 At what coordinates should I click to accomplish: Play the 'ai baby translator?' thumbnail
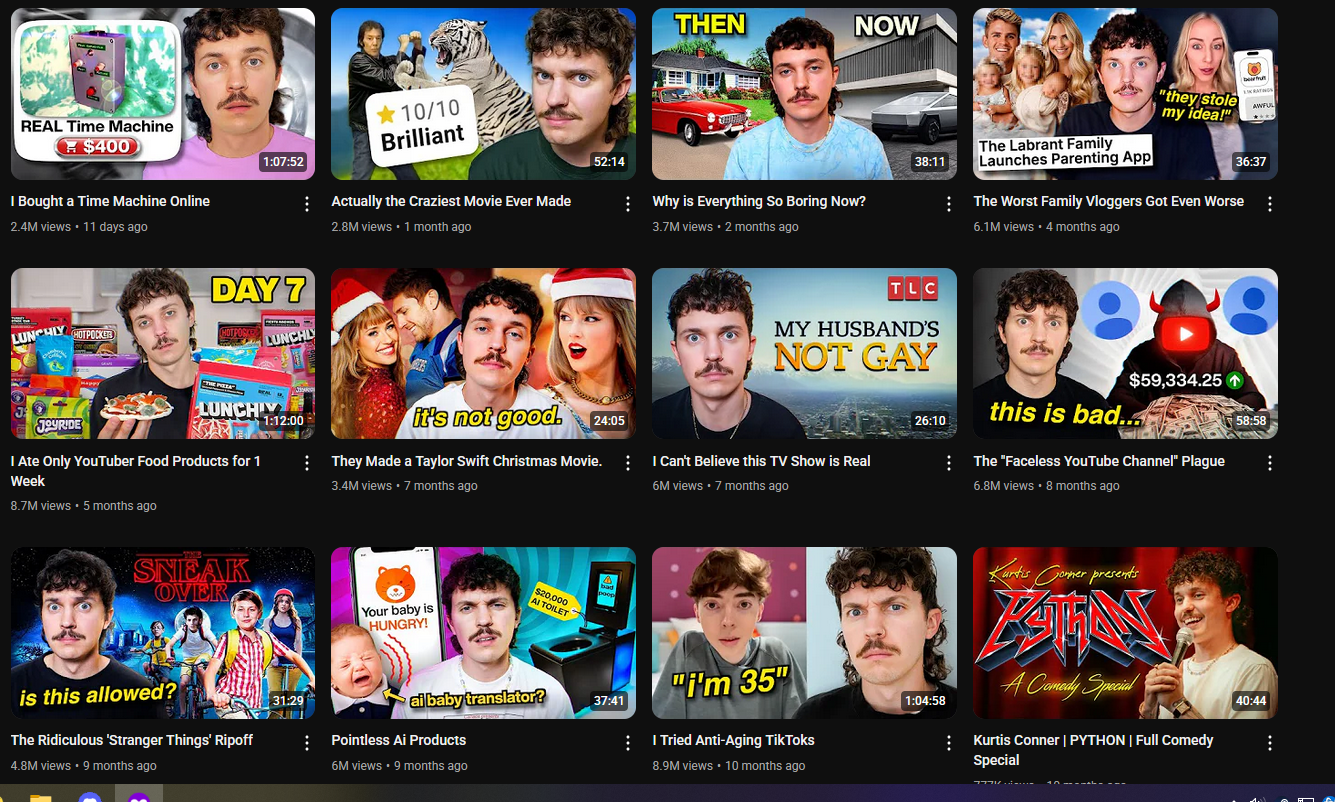[x=484, y=633]
